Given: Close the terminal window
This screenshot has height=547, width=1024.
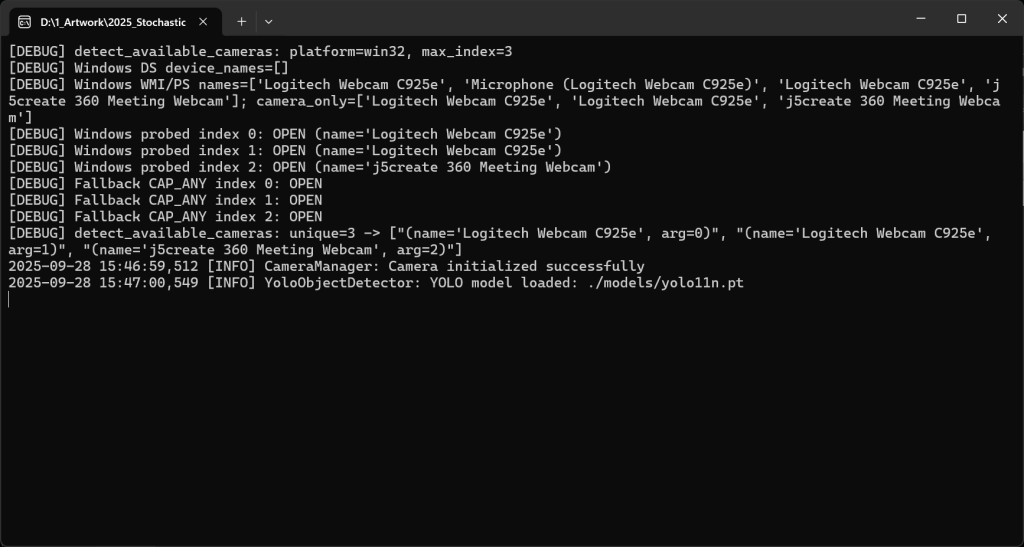Looking at the screenshot, I should tap(1003, 19).
